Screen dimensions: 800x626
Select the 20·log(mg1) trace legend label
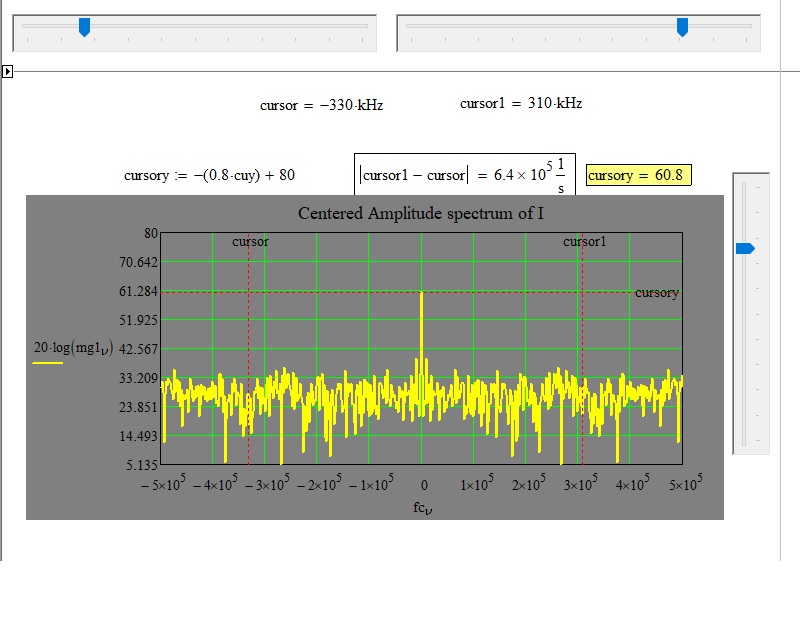(76, 347)
